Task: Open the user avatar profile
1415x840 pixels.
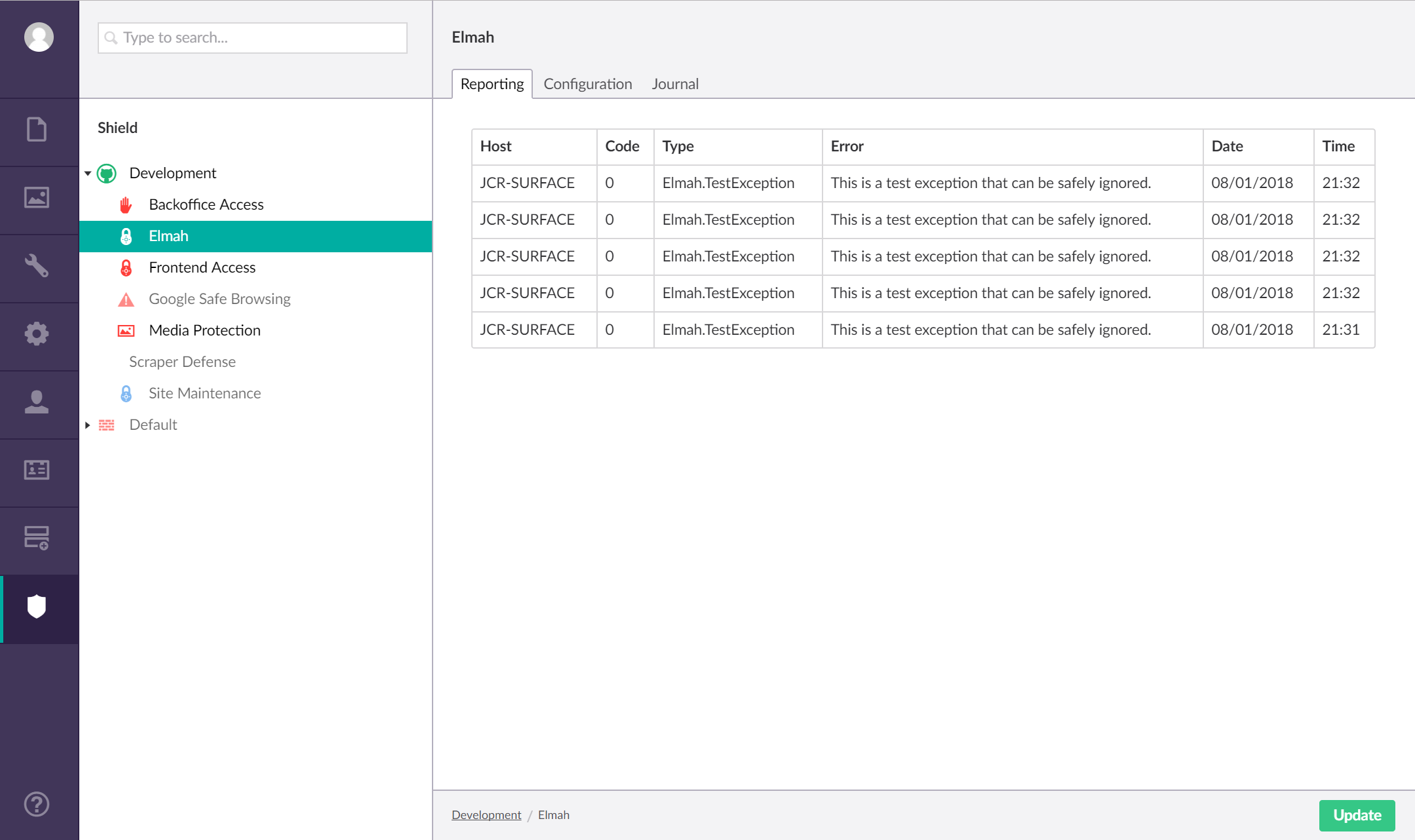Action: [39, 37]
